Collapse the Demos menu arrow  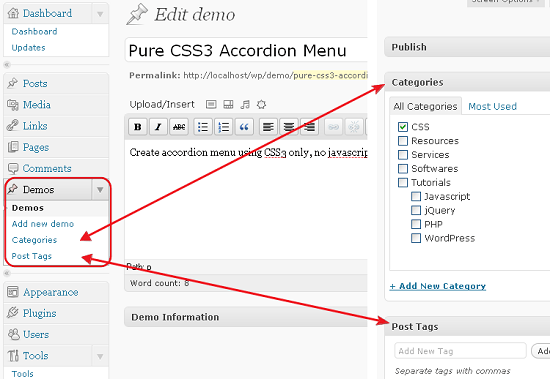[x=100, y=190]
